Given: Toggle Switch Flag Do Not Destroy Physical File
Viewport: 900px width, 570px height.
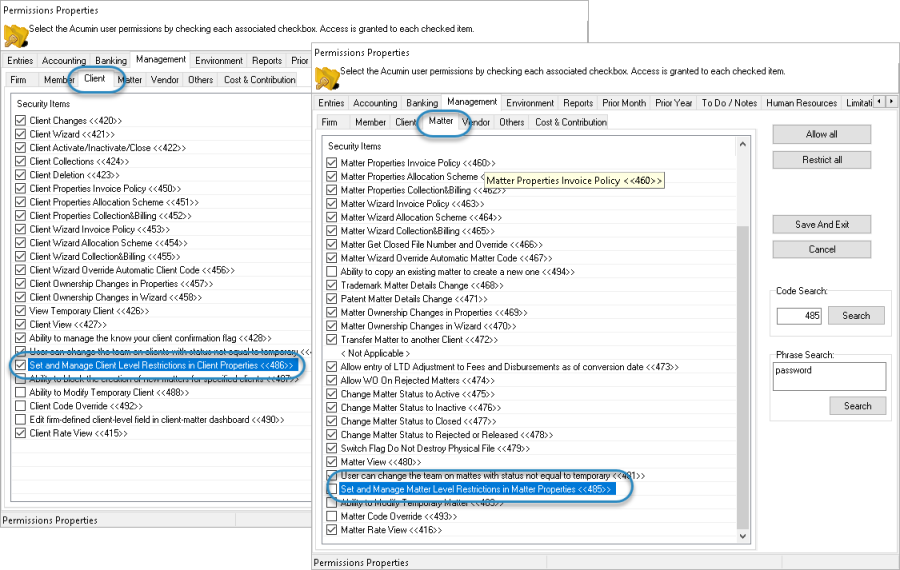Looking at the screenshot, I should (331, 448).
